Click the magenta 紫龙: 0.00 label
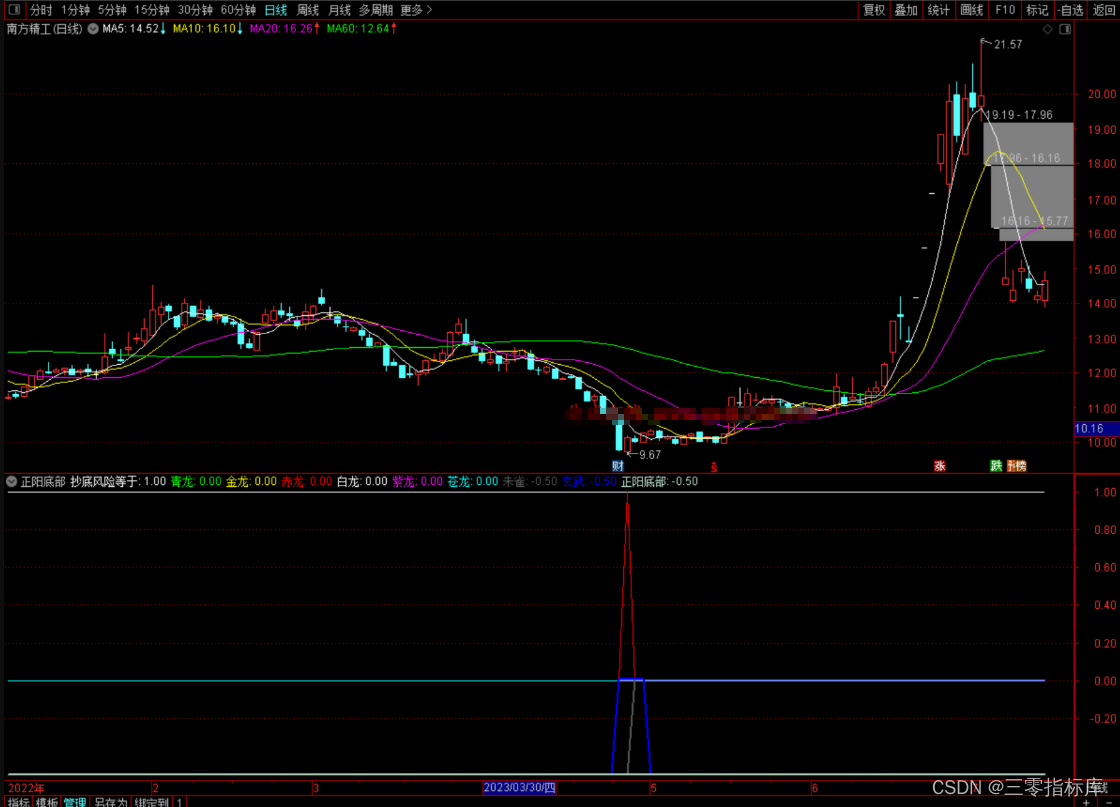The image size is (1120, 807). pos(417,481)
